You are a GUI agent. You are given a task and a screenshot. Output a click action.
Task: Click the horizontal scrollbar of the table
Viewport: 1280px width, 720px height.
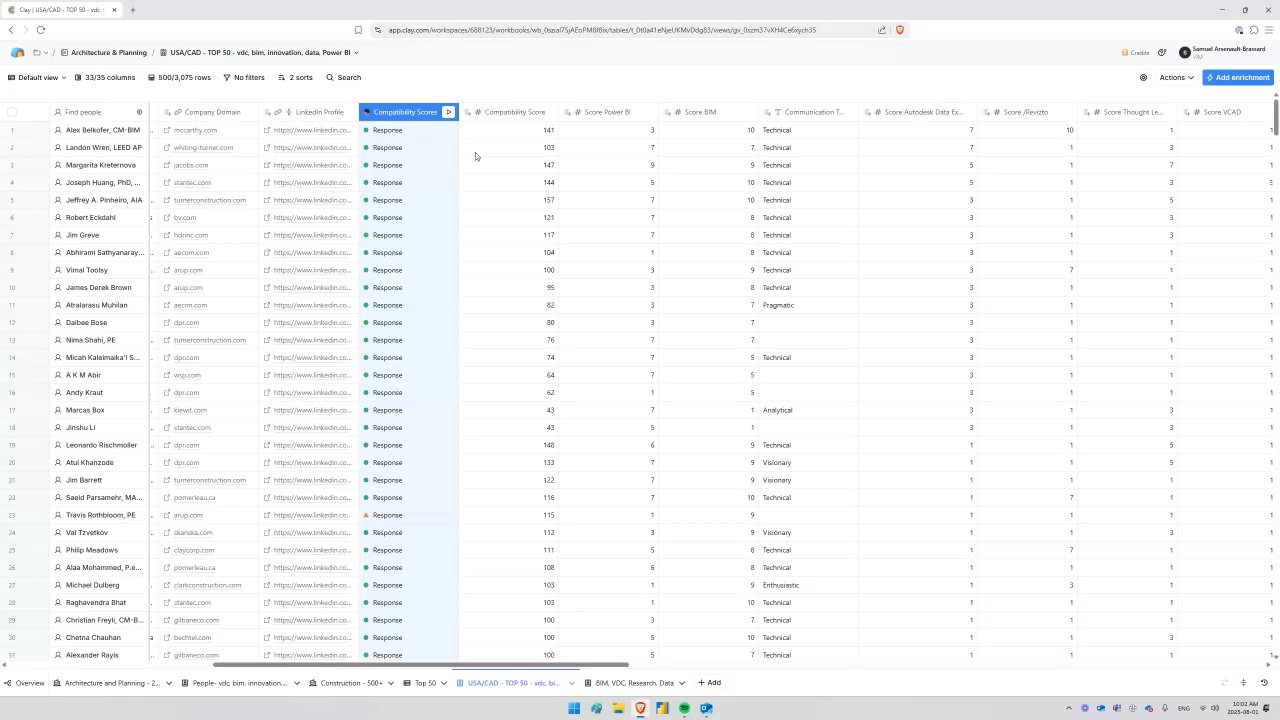pos(421,665)
